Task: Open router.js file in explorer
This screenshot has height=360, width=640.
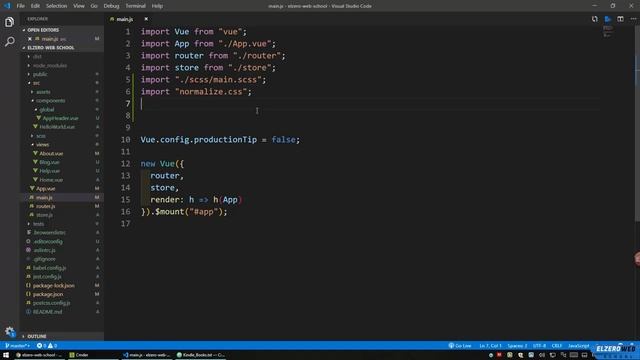Action: click(45, 206)
